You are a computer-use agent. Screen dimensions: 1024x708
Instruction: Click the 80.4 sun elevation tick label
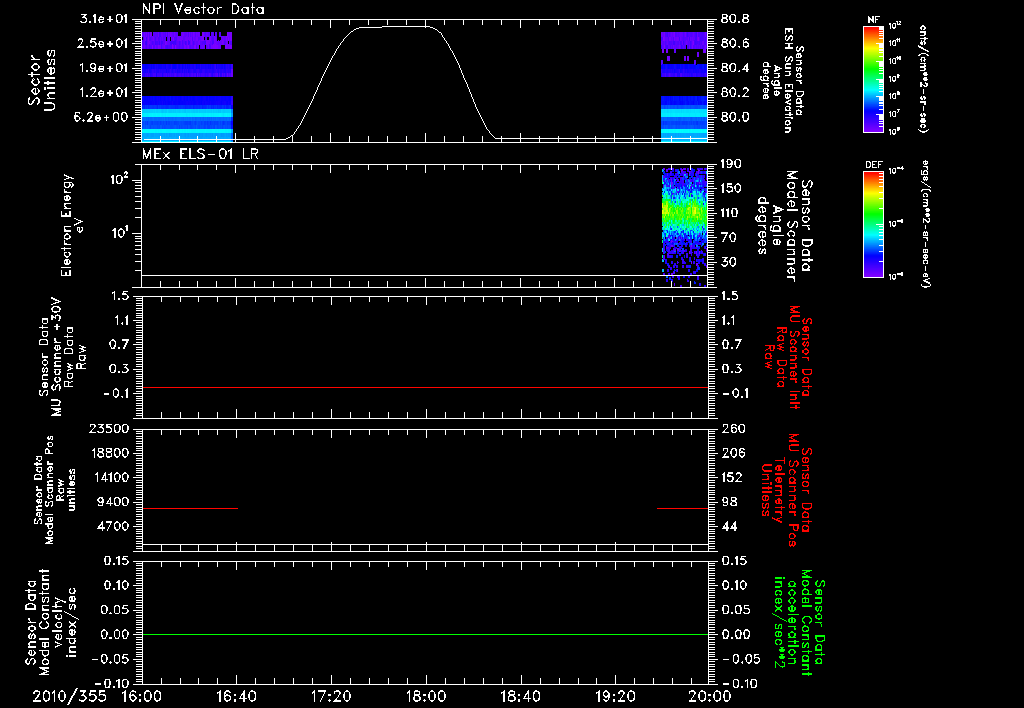point(735,68)
